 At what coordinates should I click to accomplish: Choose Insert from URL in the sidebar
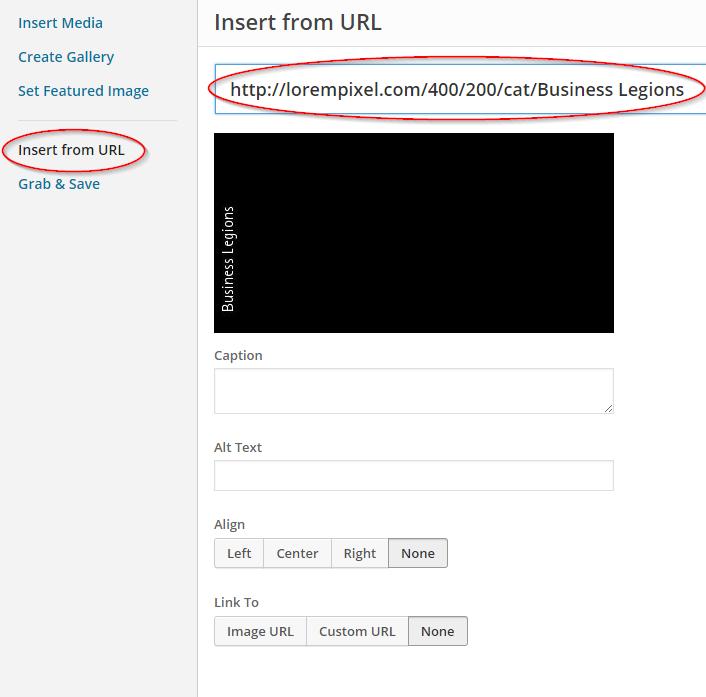point(71,150)
